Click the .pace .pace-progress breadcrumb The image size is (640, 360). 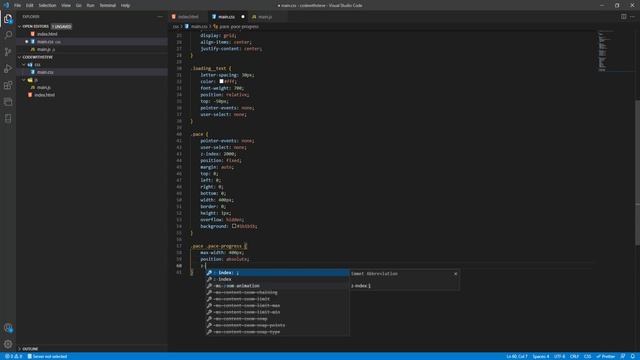(x=236, y=27)
